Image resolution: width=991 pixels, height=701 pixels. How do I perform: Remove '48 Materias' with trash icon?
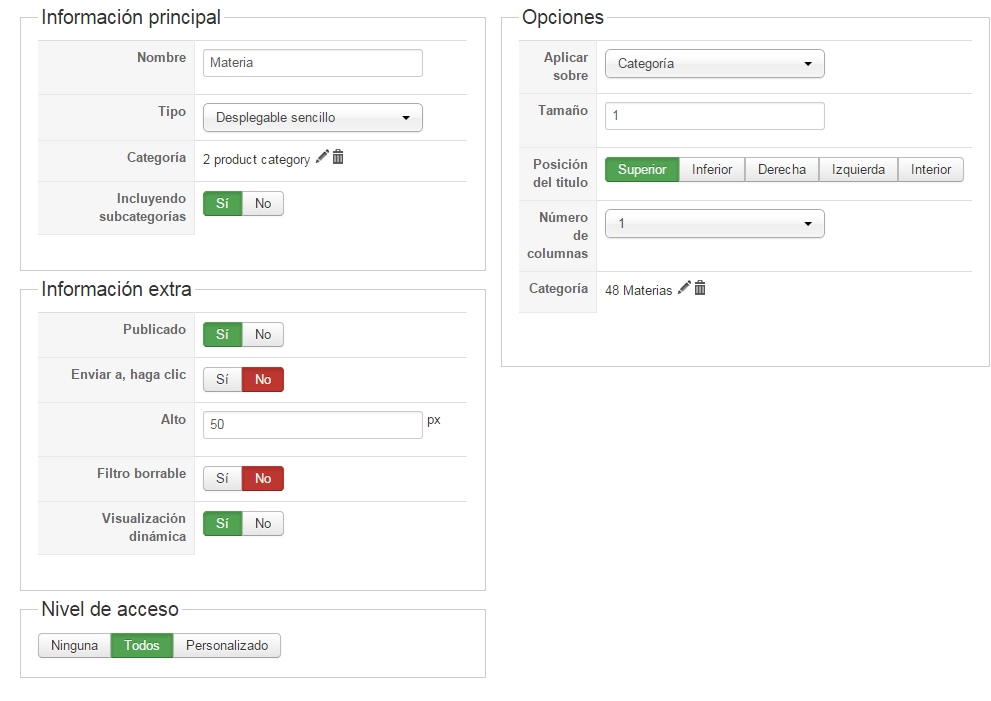click(700, 288)
